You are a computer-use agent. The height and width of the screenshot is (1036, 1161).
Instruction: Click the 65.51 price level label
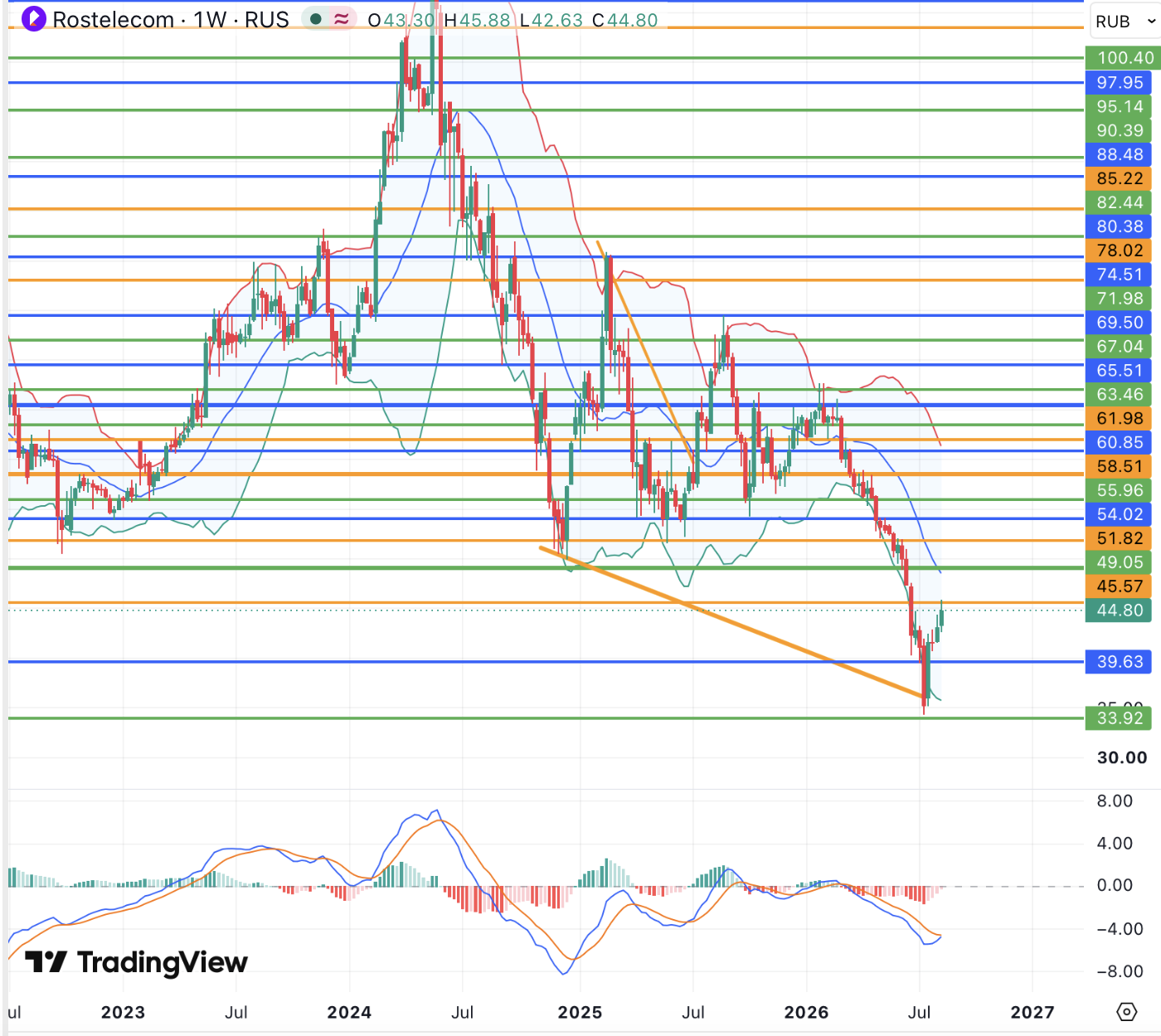(x=1119, y=371)
